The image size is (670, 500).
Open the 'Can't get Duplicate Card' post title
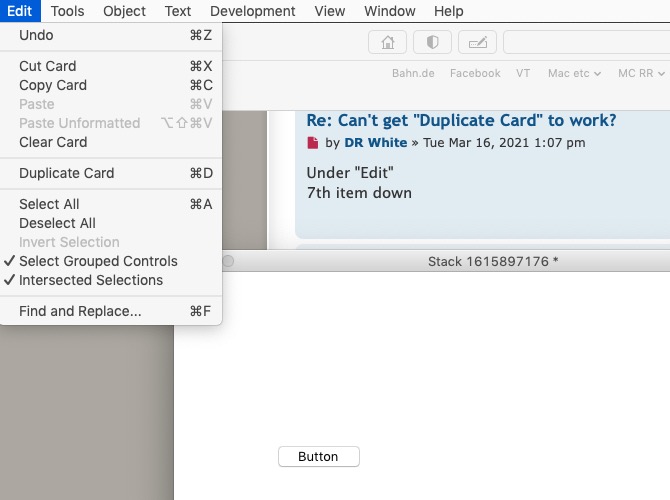pyautogui.click(x=461, y=120)
